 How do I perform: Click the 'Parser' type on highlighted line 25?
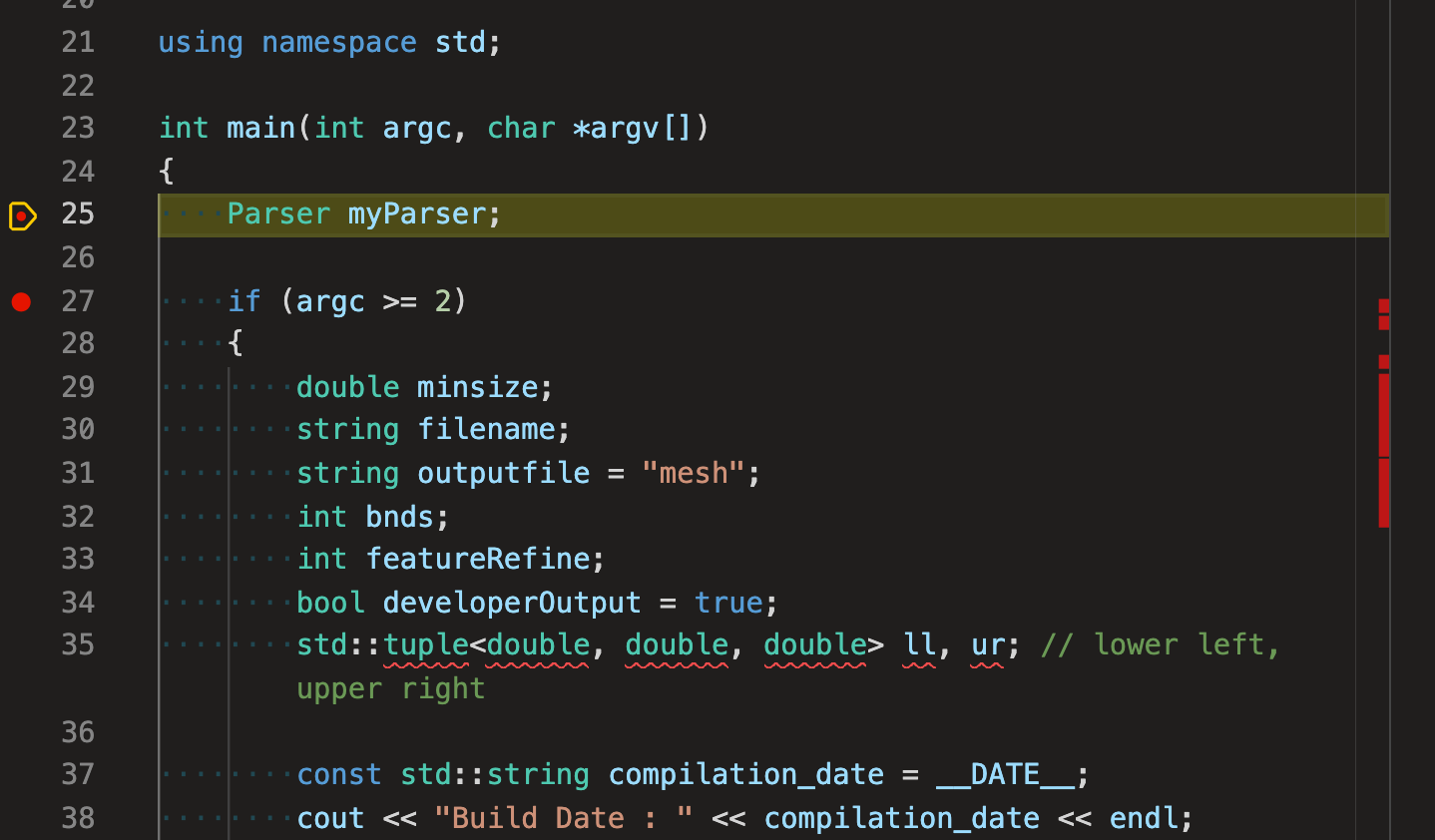(x=278, y=214)
